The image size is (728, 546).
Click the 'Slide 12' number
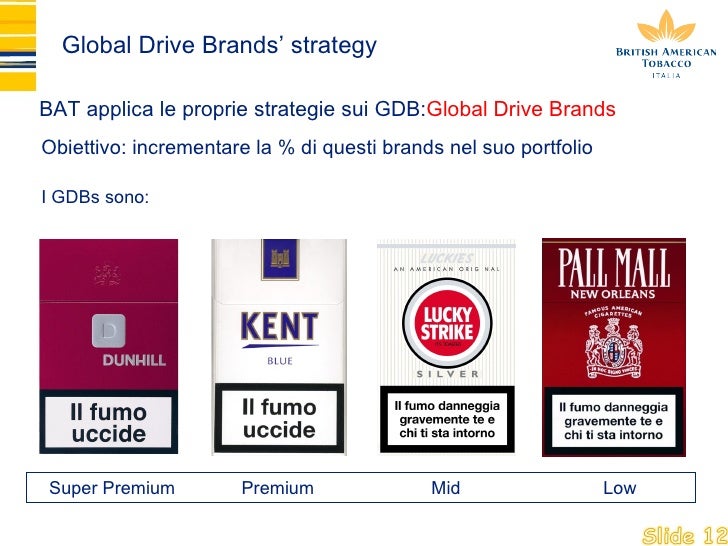684,536
